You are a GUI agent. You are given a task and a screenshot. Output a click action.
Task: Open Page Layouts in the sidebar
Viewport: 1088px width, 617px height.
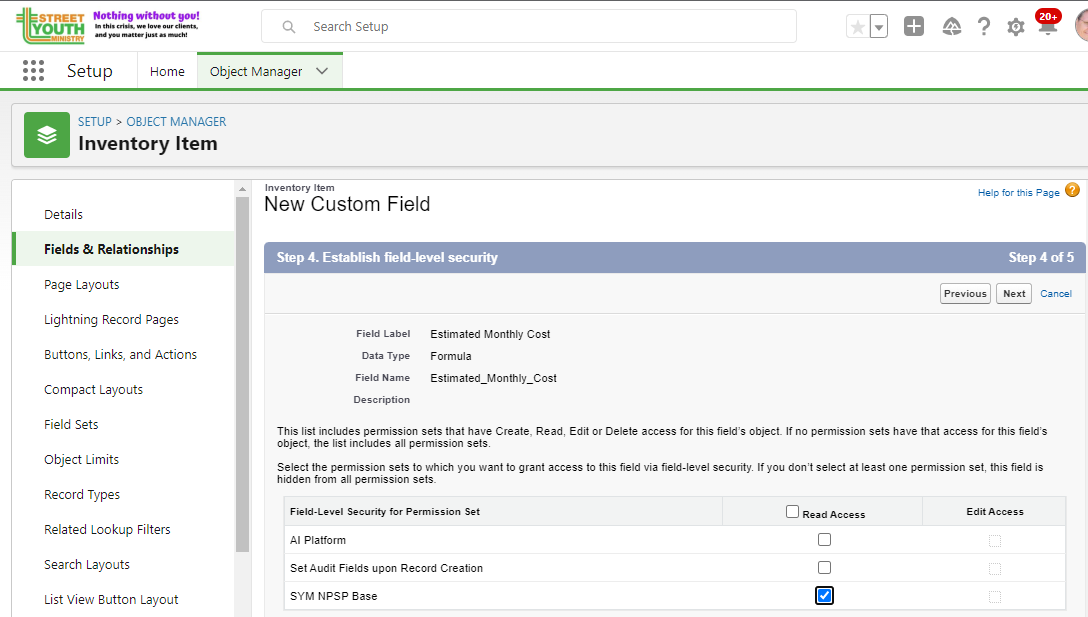click(82, 285)
